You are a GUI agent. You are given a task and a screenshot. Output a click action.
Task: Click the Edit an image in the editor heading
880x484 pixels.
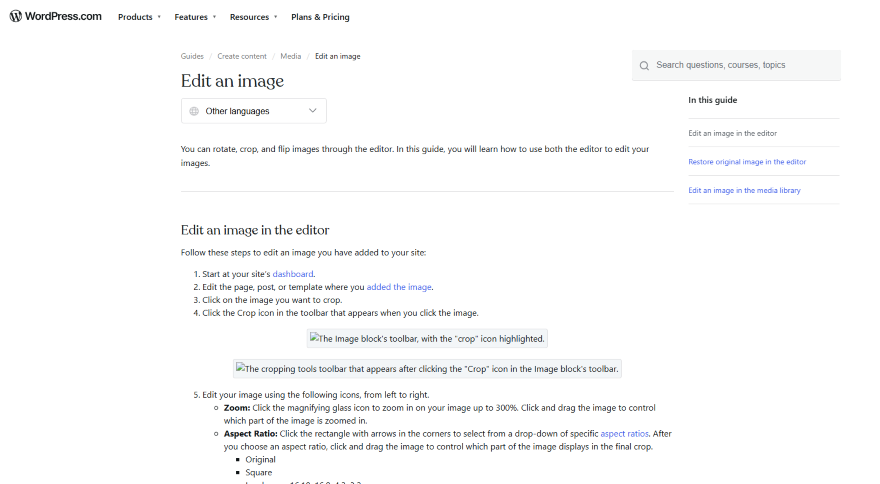[x=255, y=230]
